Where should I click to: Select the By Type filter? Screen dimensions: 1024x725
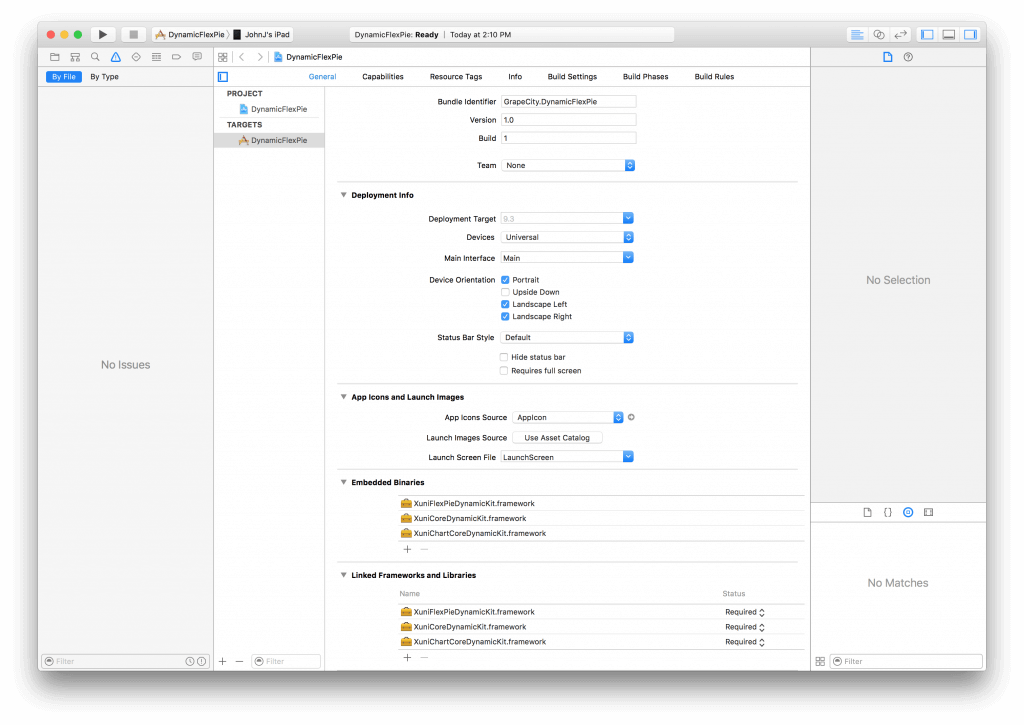[x=104, y=77]
